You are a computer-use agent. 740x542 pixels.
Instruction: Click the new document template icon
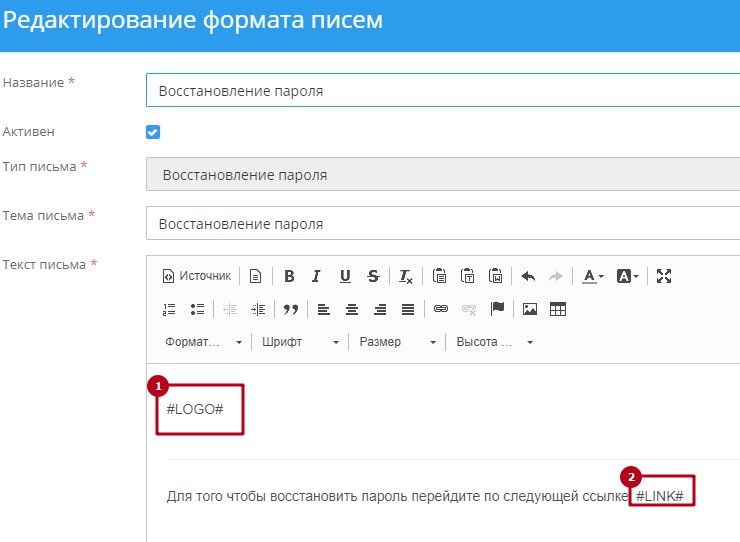(255, 276)
